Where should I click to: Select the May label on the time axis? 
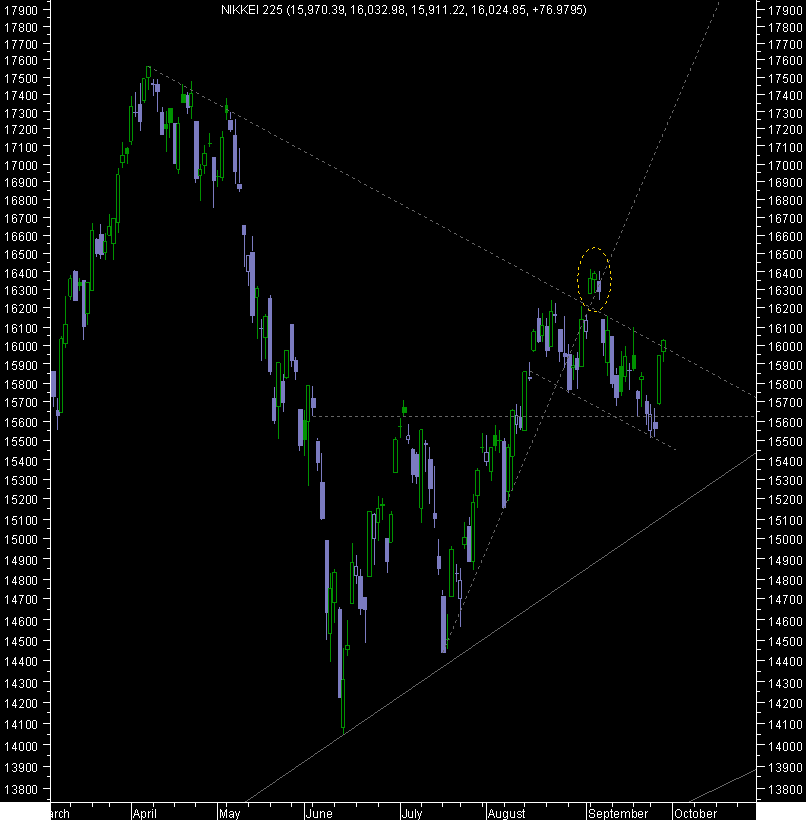point(229,813)
